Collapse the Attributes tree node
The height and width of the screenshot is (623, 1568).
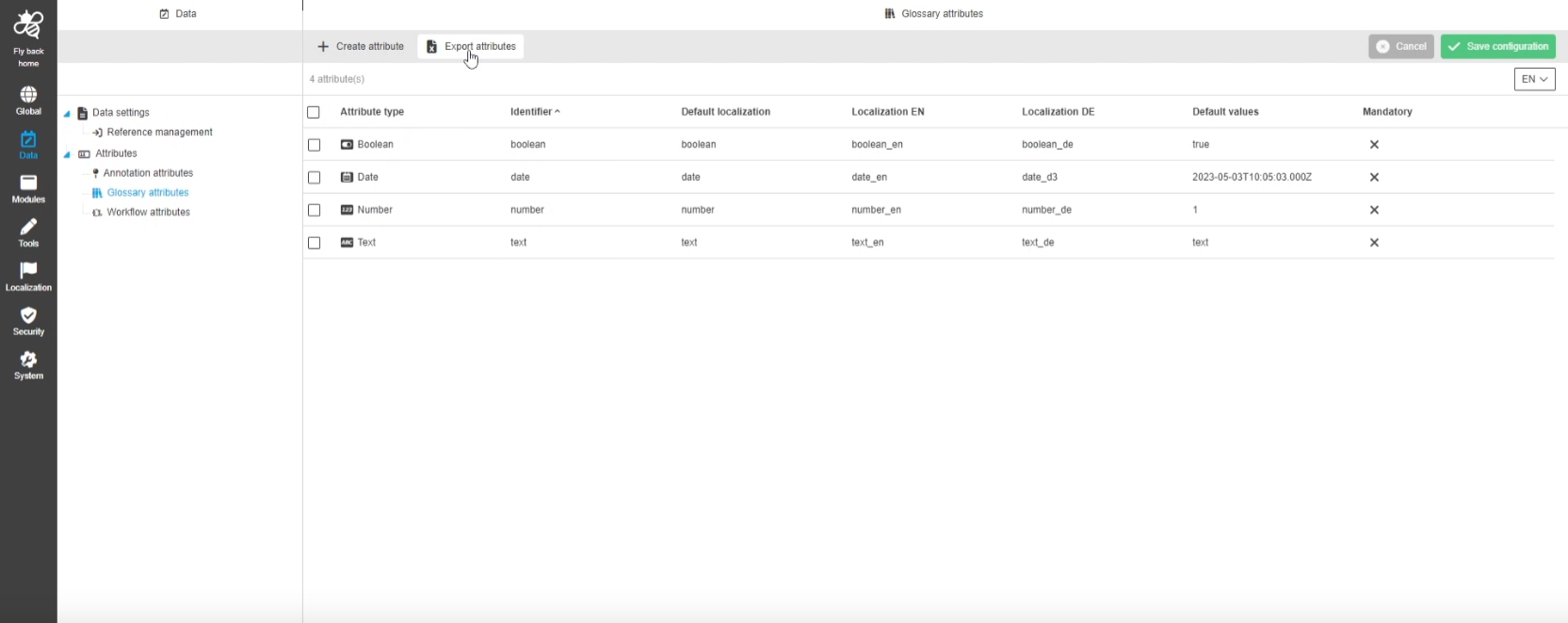coord(67,154)
